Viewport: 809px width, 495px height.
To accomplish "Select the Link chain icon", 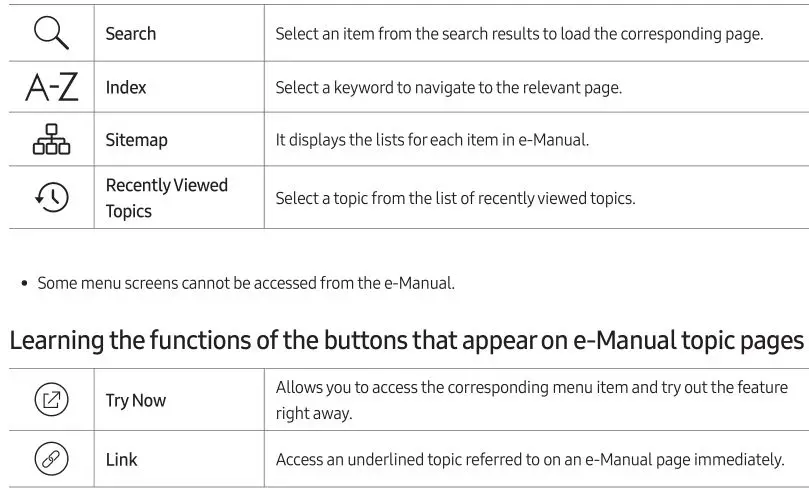I will click(x=51, y=459).
